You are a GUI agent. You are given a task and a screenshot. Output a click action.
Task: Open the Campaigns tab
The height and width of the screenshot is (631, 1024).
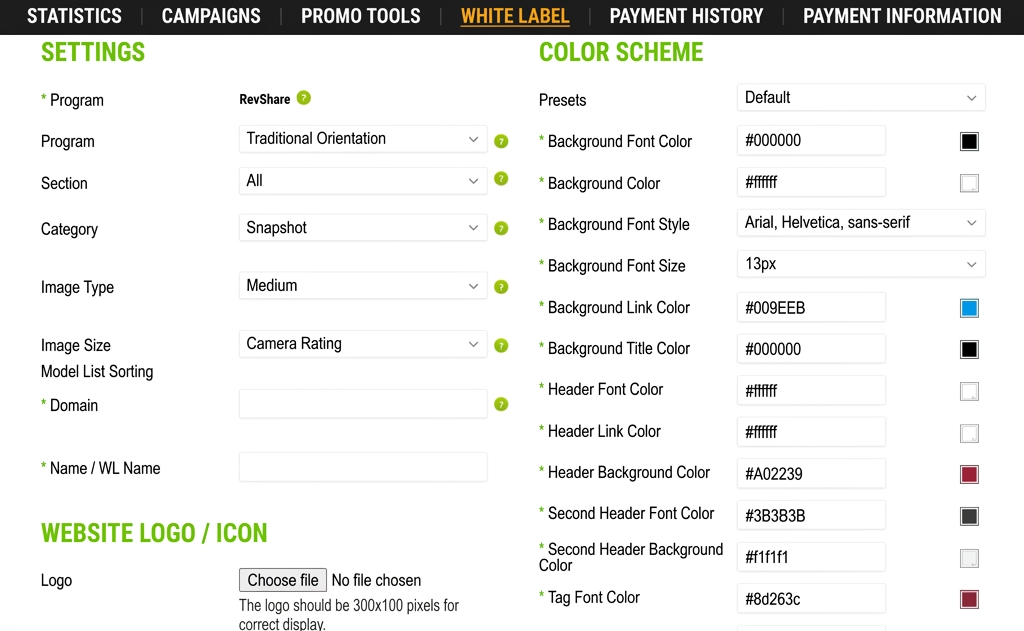click(x=211, y=16)
